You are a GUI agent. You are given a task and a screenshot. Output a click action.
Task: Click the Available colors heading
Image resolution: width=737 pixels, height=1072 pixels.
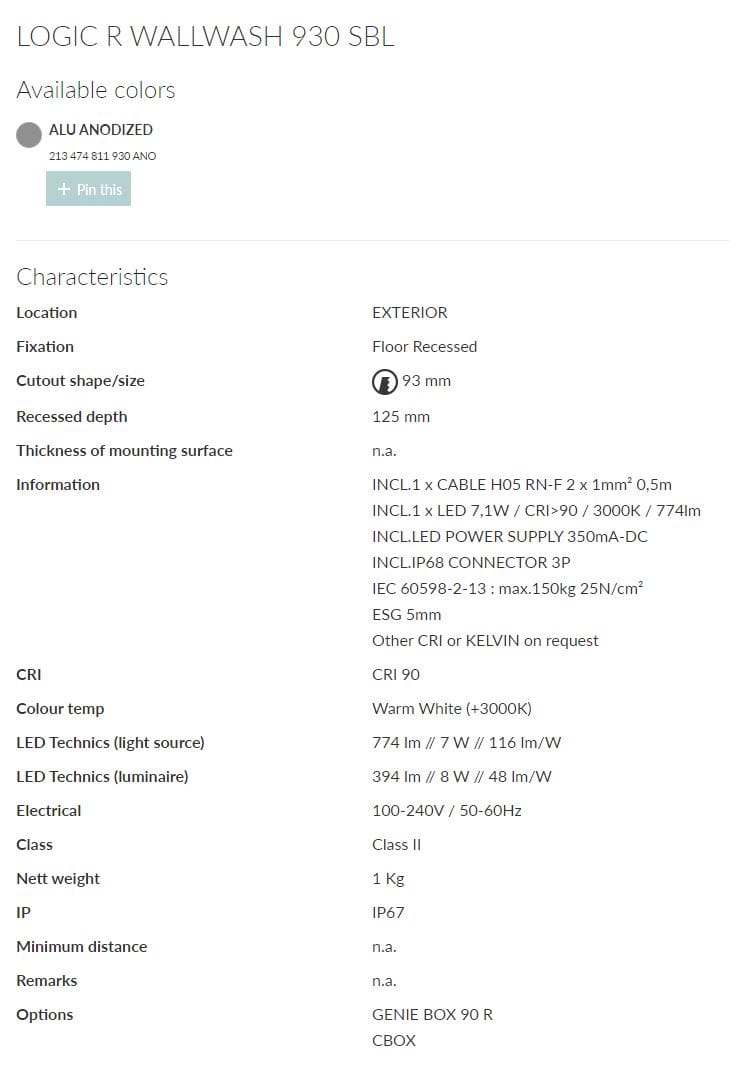(96, 90)
